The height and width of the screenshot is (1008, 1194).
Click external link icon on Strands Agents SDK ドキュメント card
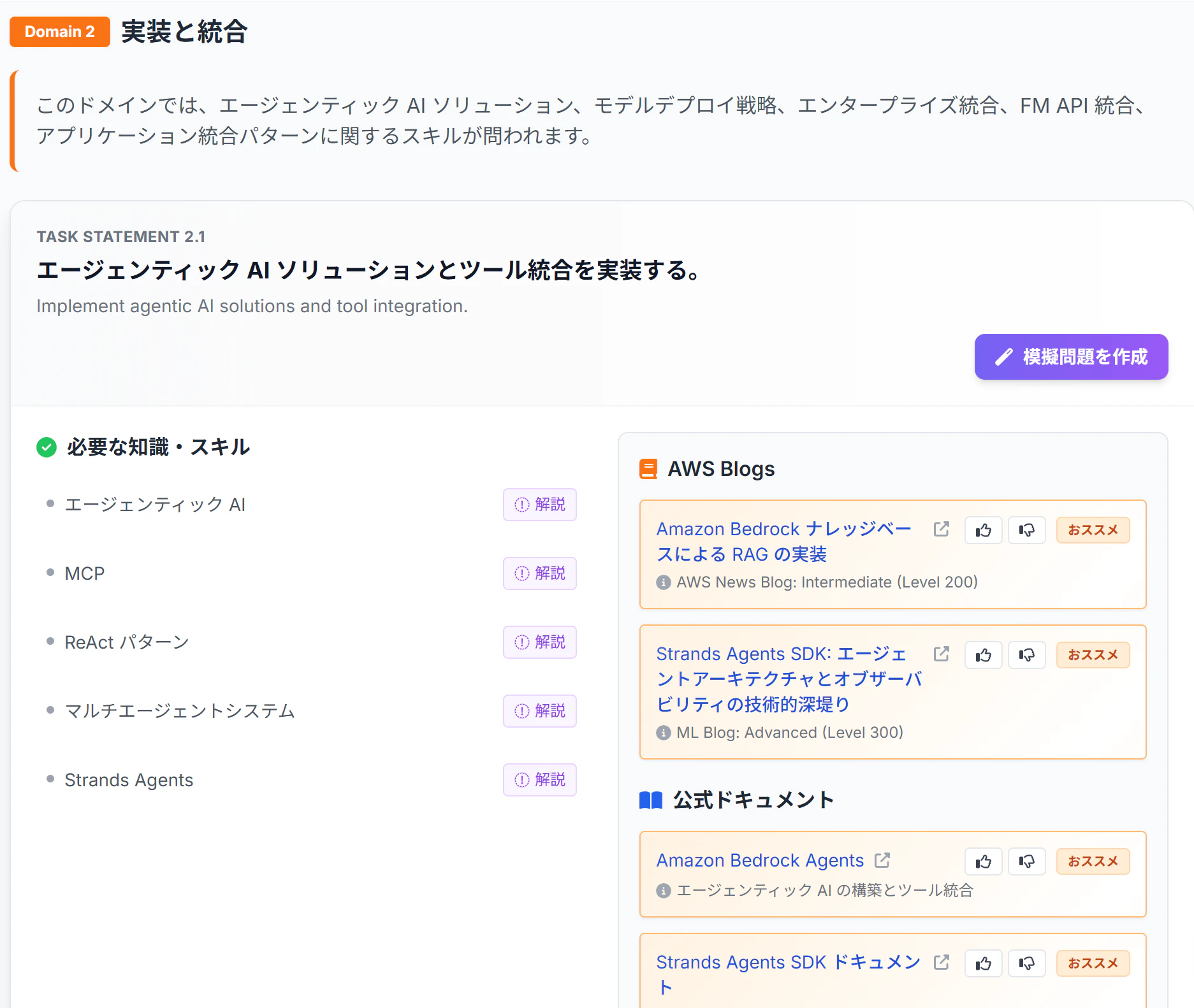point(942,962)
